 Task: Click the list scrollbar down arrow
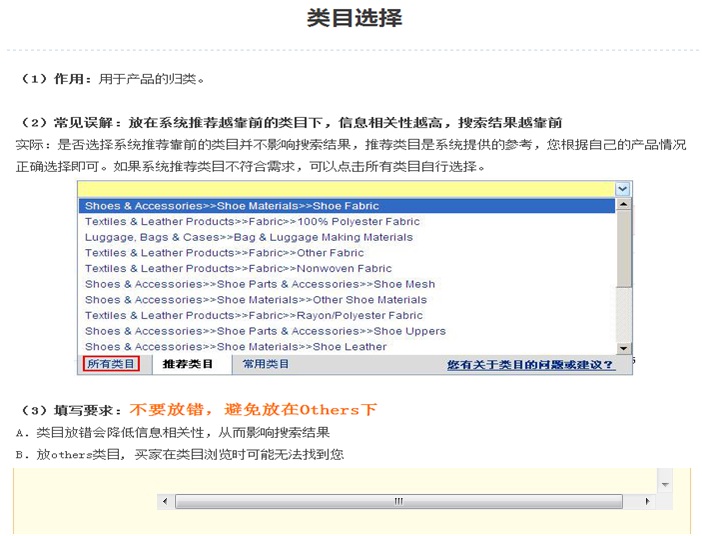point(624,348)
